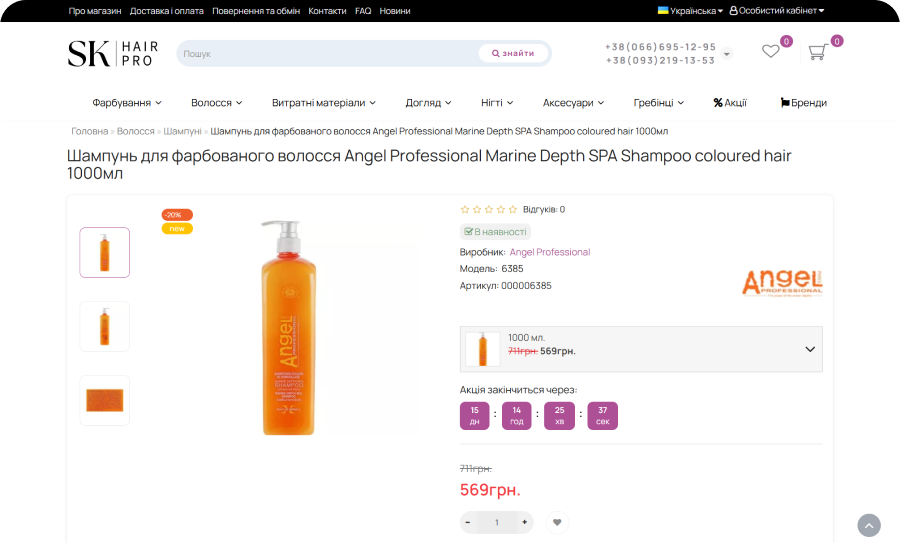Expand the Витратні матеріали menu

coord(324,103)
